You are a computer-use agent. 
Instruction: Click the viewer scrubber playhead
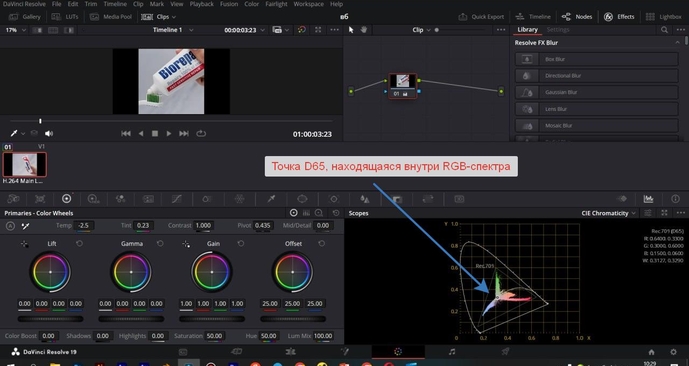[x=40, y=121]
